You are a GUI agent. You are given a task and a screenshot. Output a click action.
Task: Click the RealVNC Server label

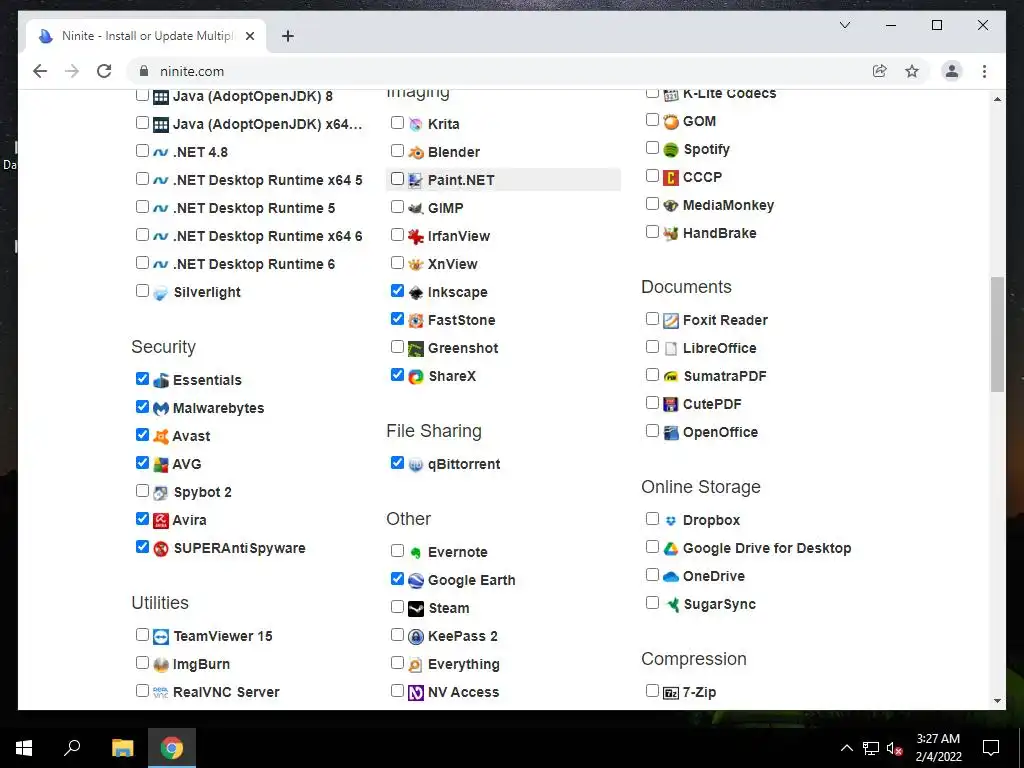click(x=226, y=692)
